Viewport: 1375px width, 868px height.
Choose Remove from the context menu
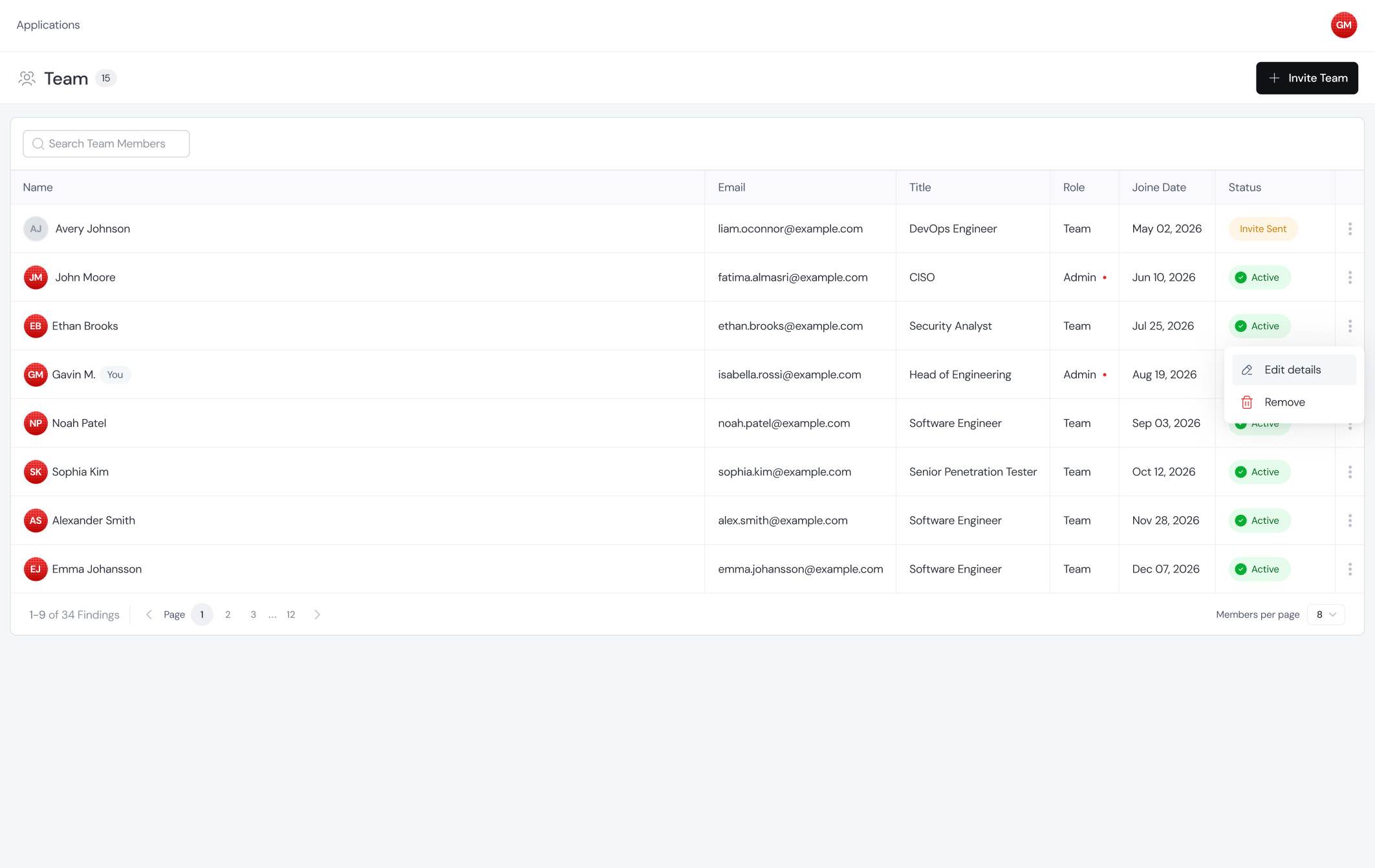pyautogui.click(x=1294, y=402)
